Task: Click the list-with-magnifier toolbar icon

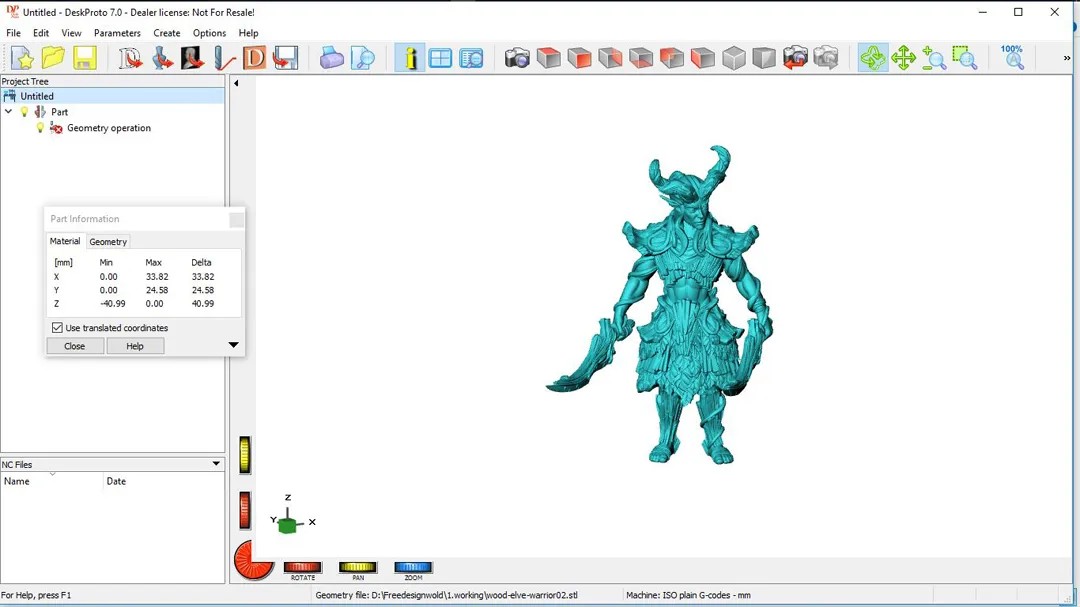Action: [471, 58]
